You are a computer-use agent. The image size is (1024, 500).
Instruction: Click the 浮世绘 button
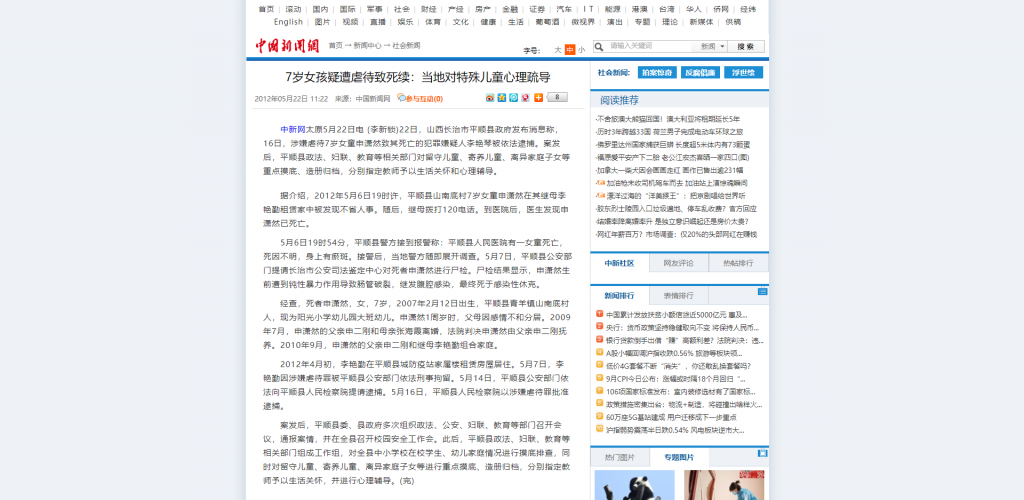tap(743, 72)
